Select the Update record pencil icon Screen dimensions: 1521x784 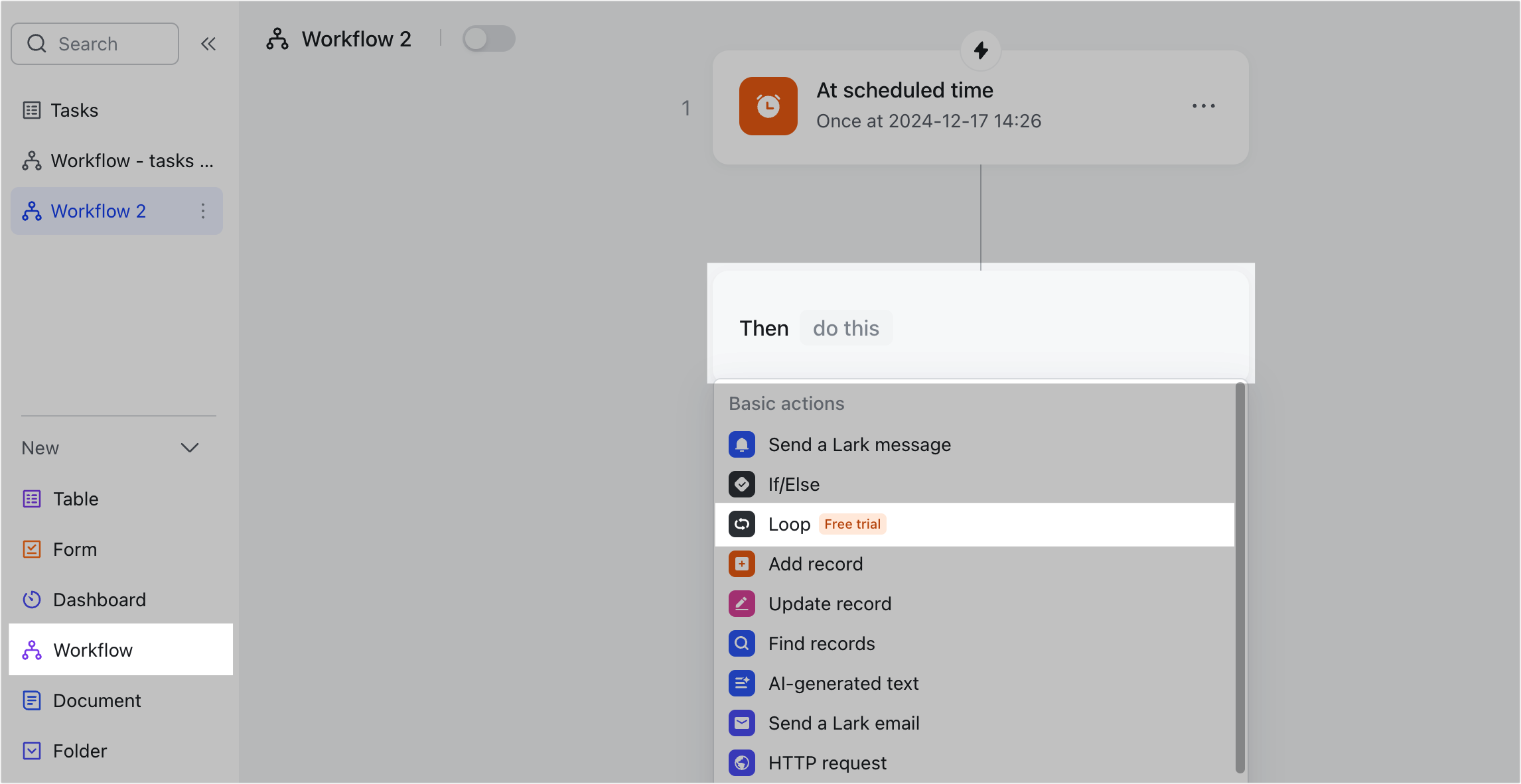pyautogui.click(x=741, y=604)
